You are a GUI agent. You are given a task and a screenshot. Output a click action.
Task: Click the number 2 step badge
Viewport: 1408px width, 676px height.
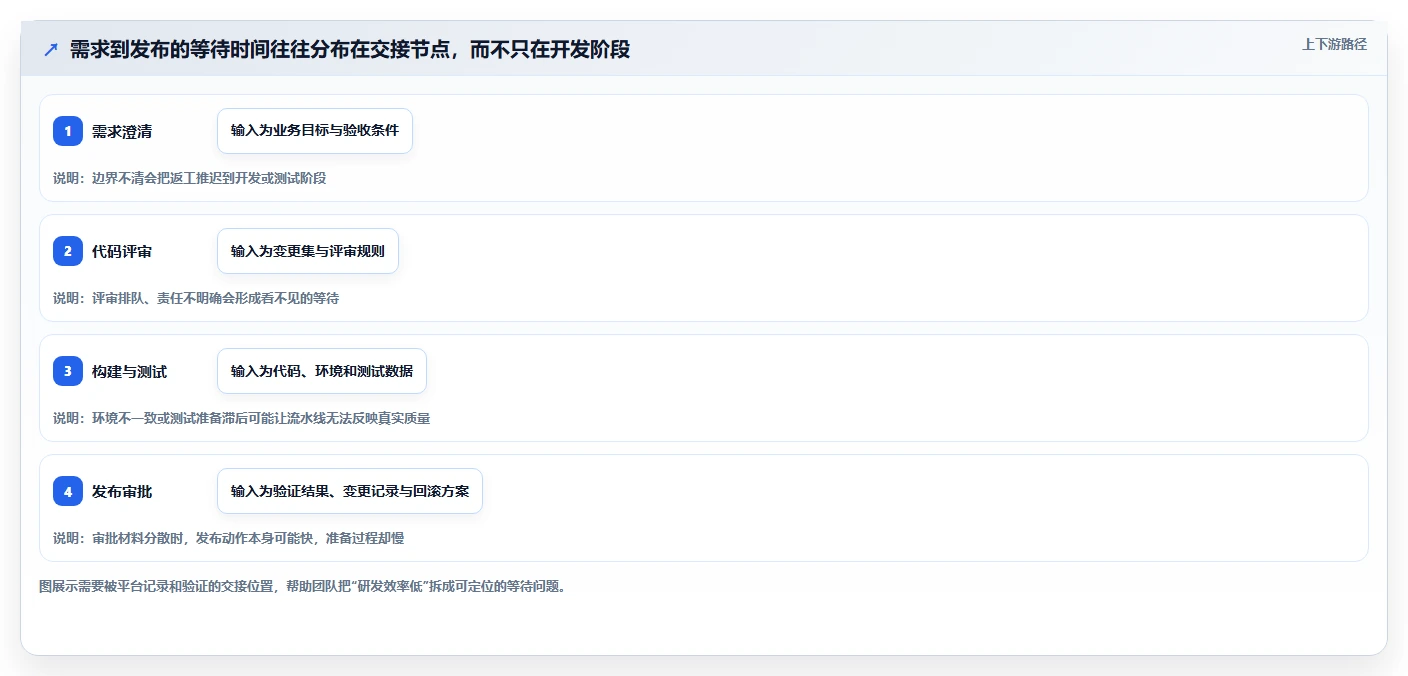point(68,251)
